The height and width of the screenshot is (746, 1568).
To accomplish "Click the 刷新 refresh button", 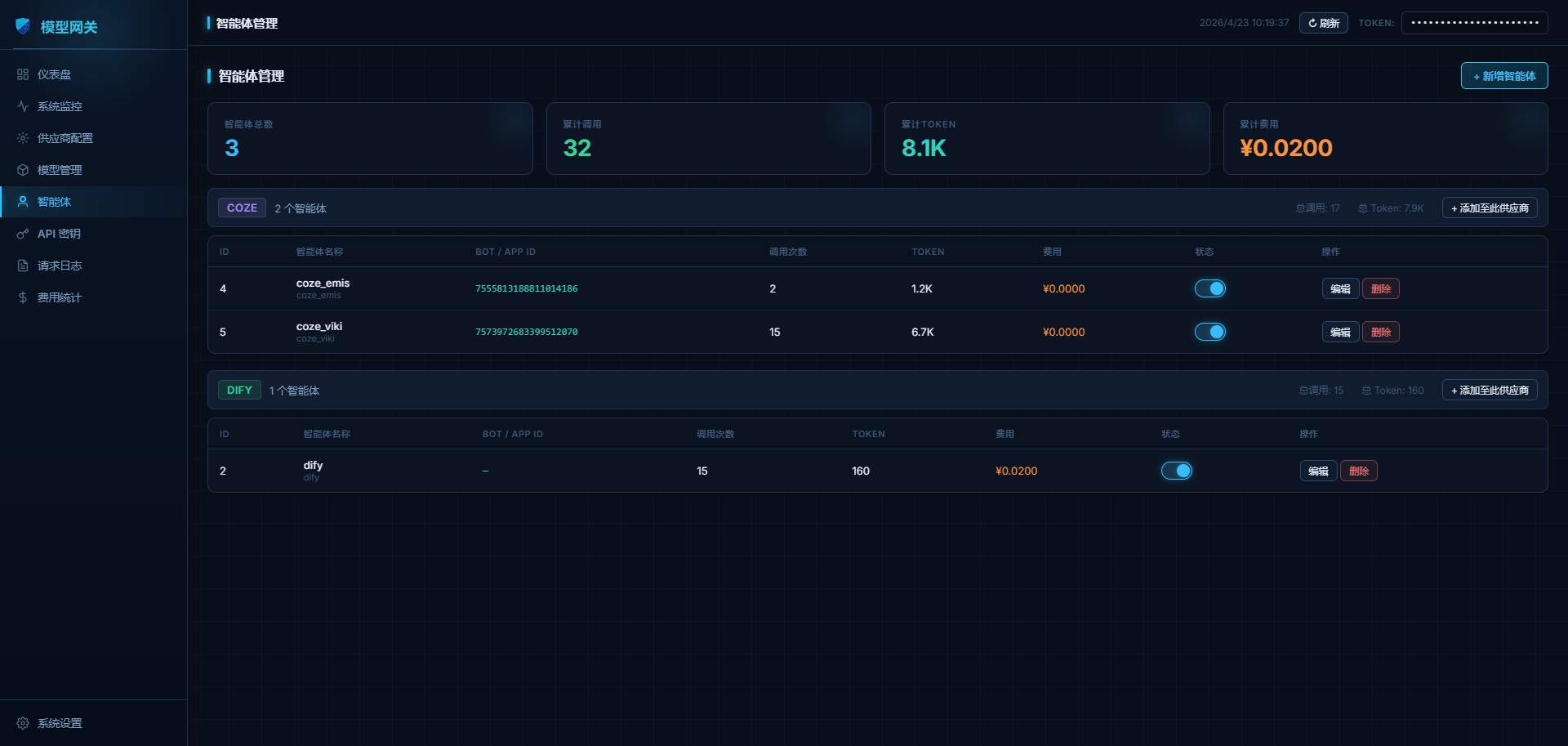I will point(1324,23).
